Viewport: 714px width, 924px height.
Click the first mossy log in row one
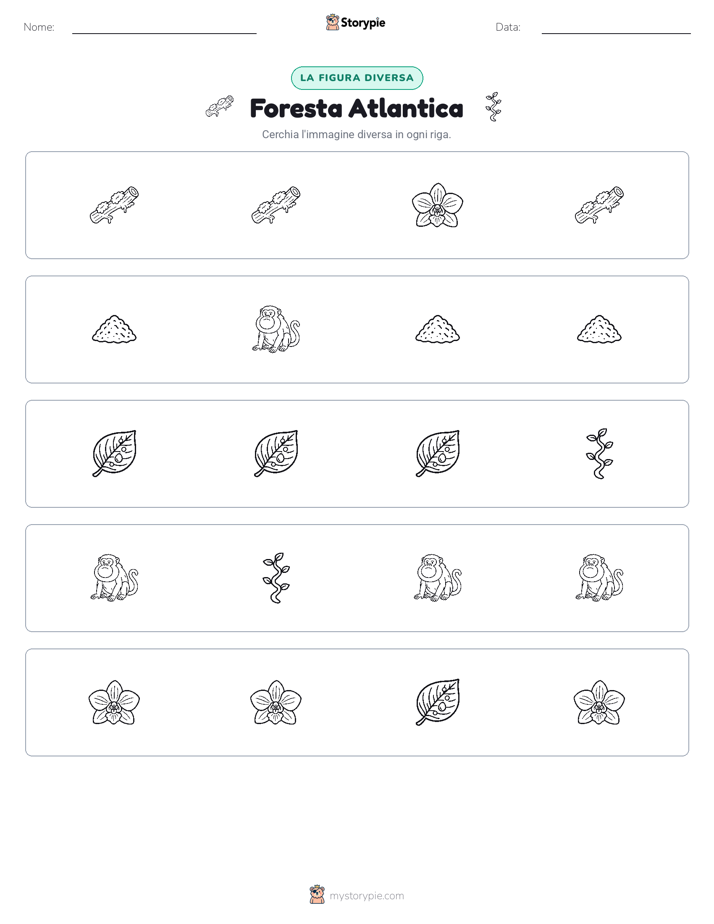tap(114, 205)
